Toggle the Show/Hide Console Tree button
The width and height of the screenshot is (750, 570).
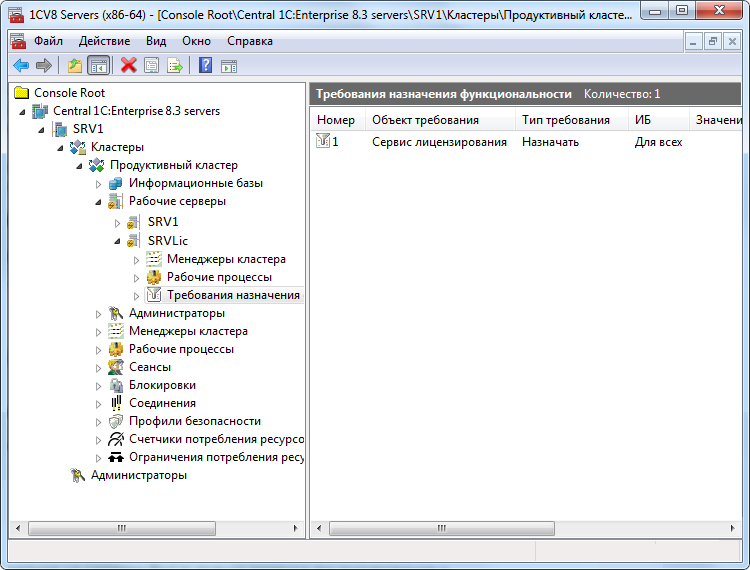click(98, 65)
